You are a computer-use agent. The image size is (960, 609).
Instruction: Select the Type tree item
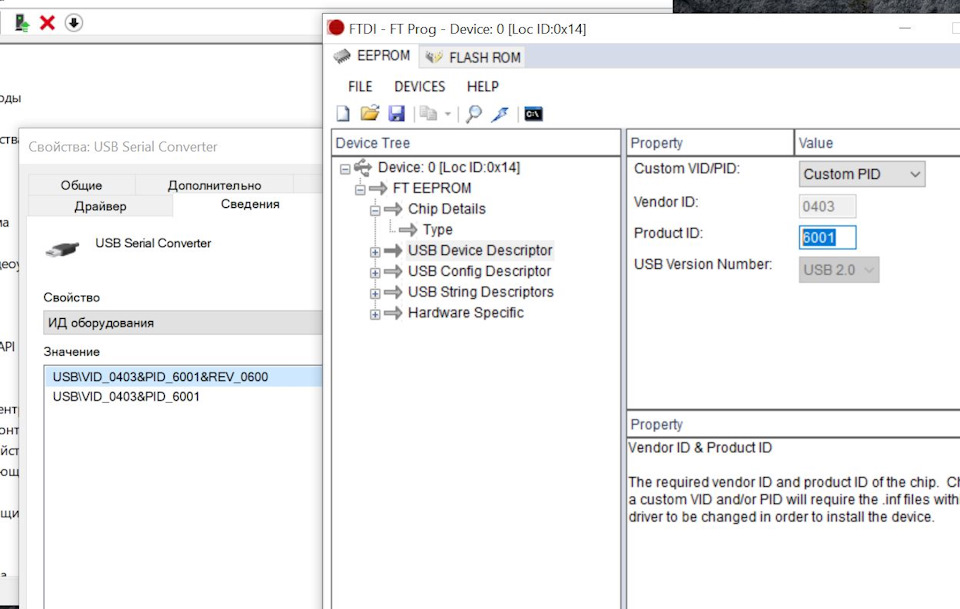point(437,230)
